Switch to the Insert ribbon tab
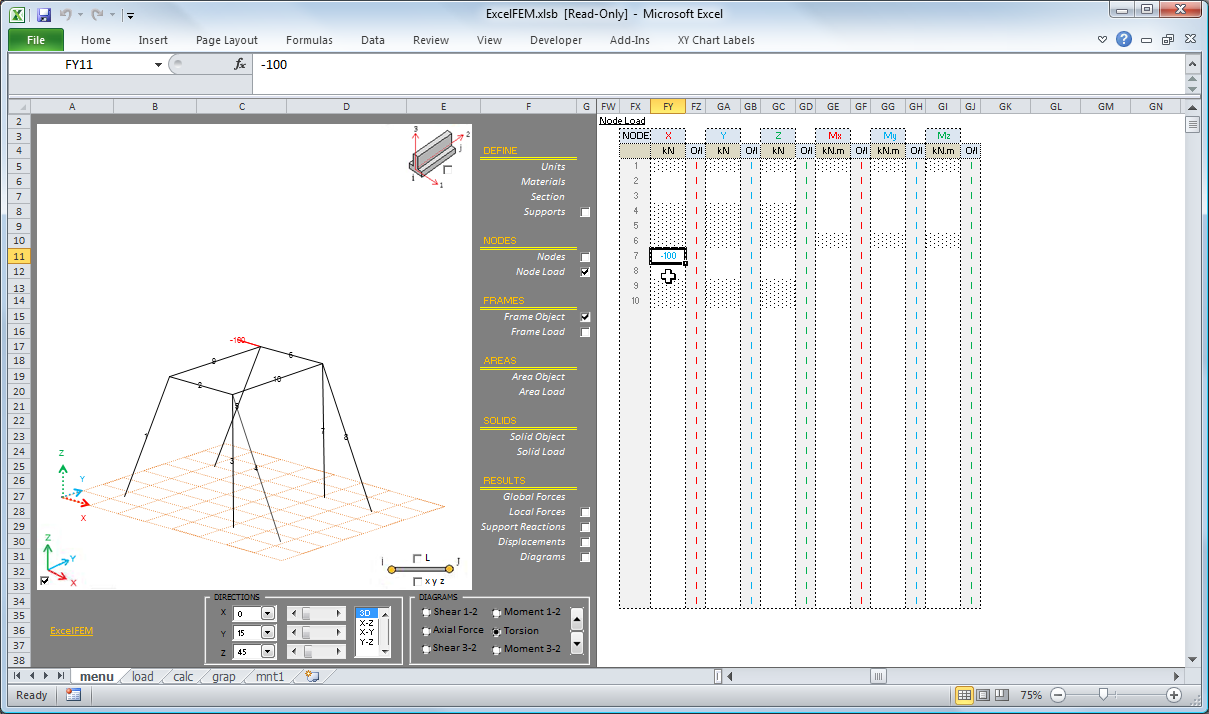Viewport: 1209px width, 714px height. click(153, 40)
